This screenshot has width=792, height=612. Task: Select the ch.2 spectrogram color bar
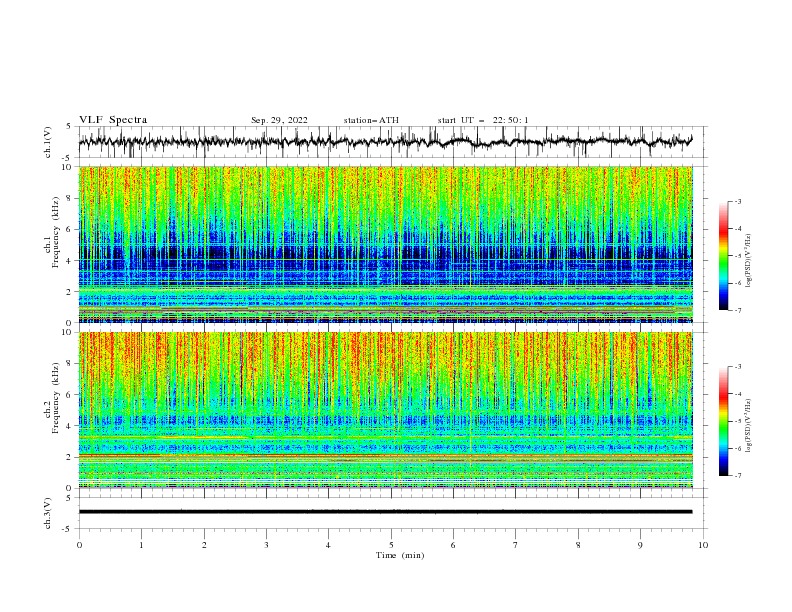(x=723, y=421)
